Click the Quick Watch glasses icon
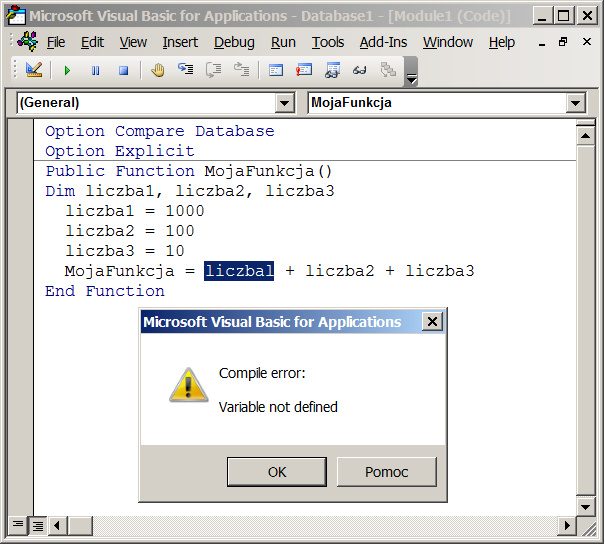 (x=360, y=70)
